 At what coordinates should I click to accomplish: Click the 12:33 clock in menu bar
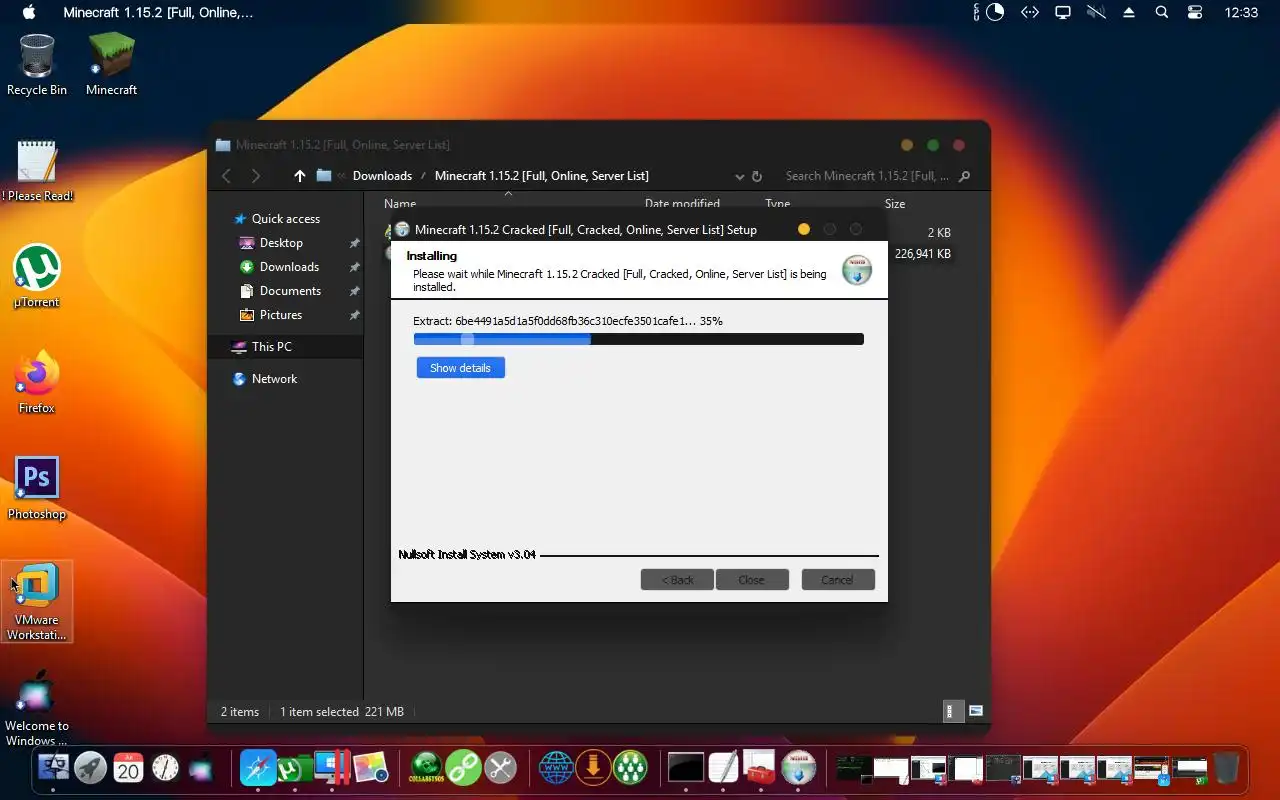pos(1241,12)
